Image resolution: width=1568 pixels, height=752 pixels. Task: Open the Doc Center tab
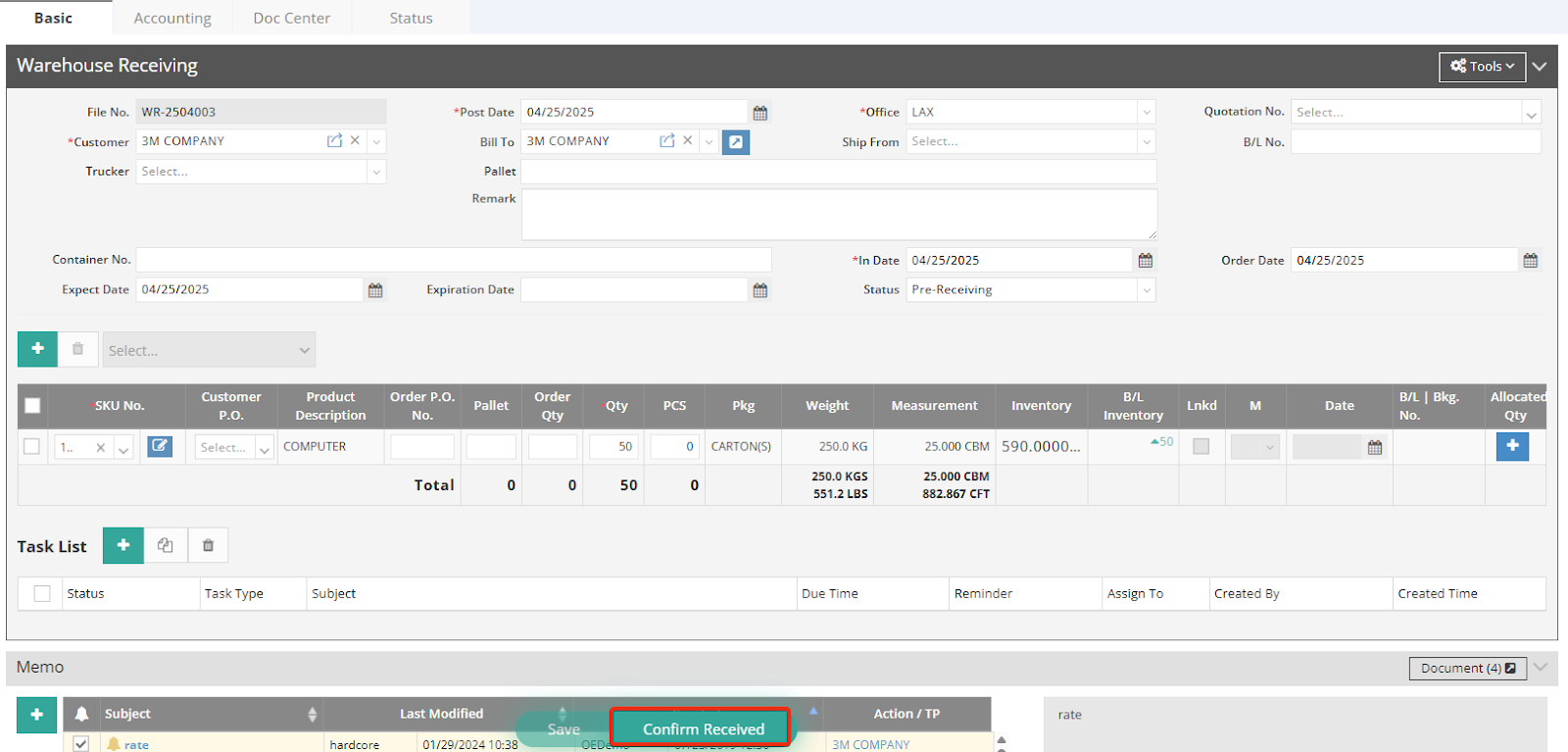point(291,18)
